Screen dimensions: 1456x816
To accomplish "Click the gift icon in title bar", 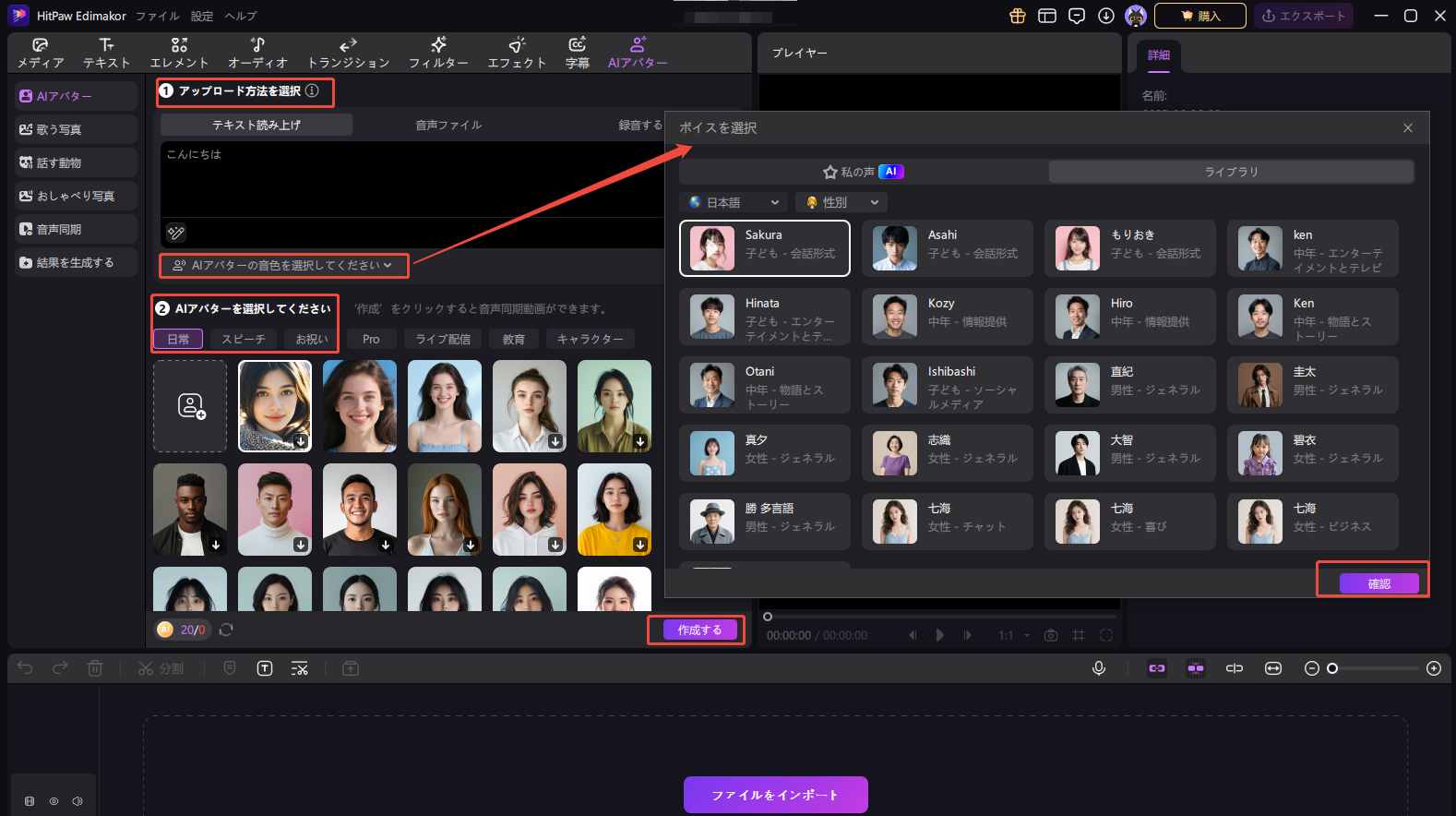I will [1018, 16].
